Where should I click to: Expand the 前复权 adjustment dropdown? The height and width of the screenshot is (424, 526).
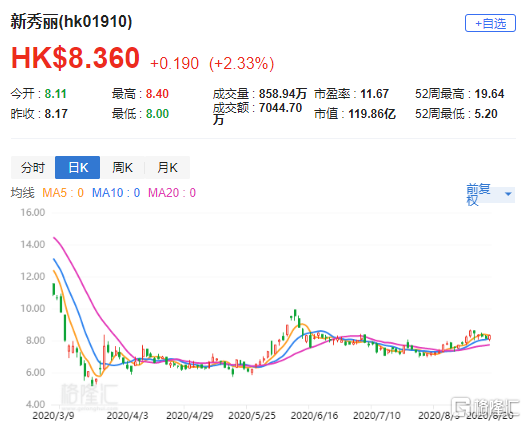click(x=490, y=194)
